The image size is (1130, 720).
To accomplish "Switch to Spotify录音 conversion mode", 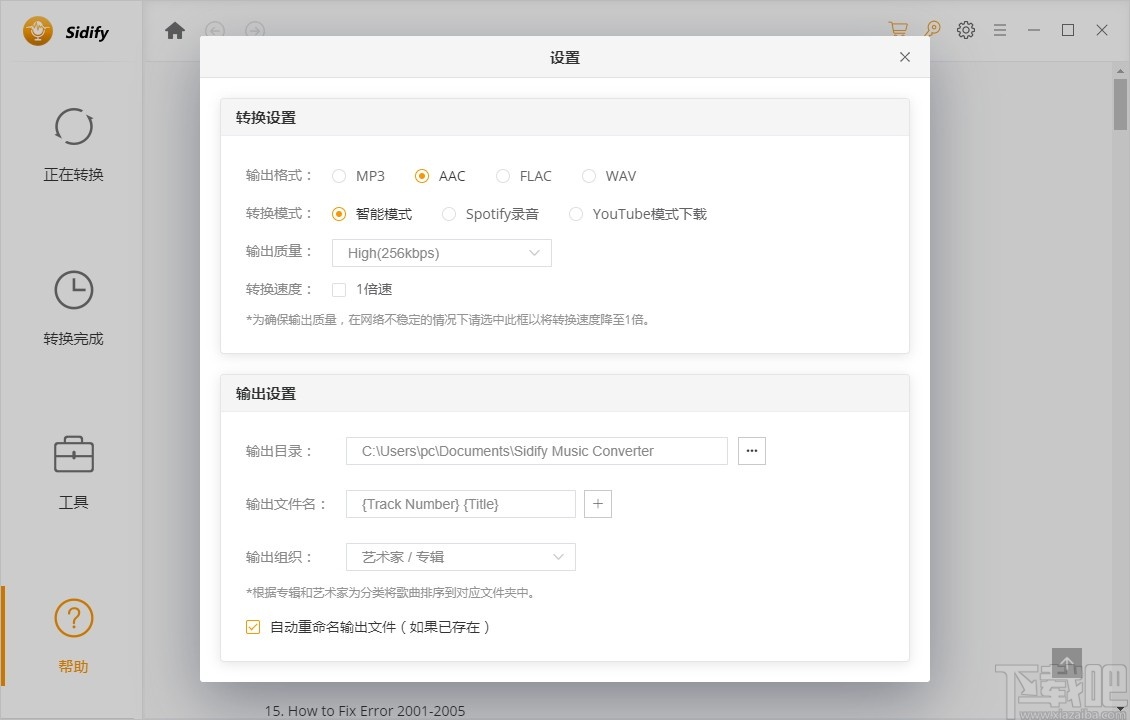I will (x=449, y=213).
